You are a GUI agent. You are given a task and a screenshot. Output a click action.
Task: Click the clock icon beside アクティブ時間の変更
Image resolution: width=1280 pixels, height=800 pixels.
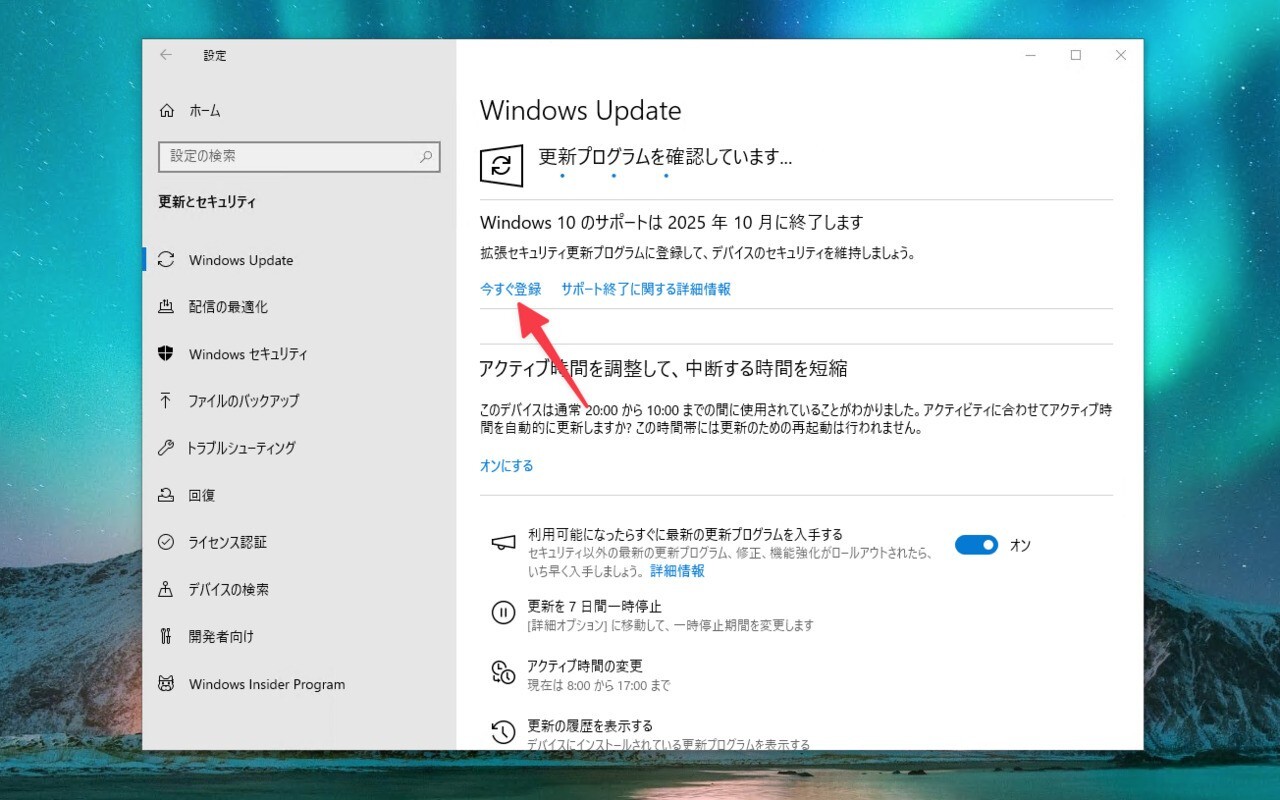(503, 672)
